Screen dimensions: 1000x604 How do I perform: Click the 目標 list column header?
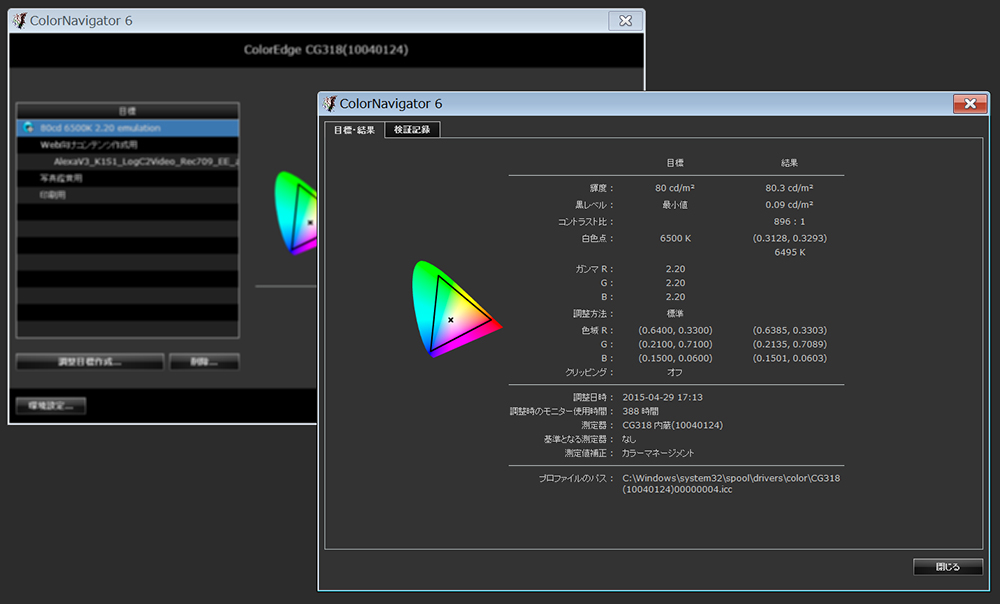point(128,111)
